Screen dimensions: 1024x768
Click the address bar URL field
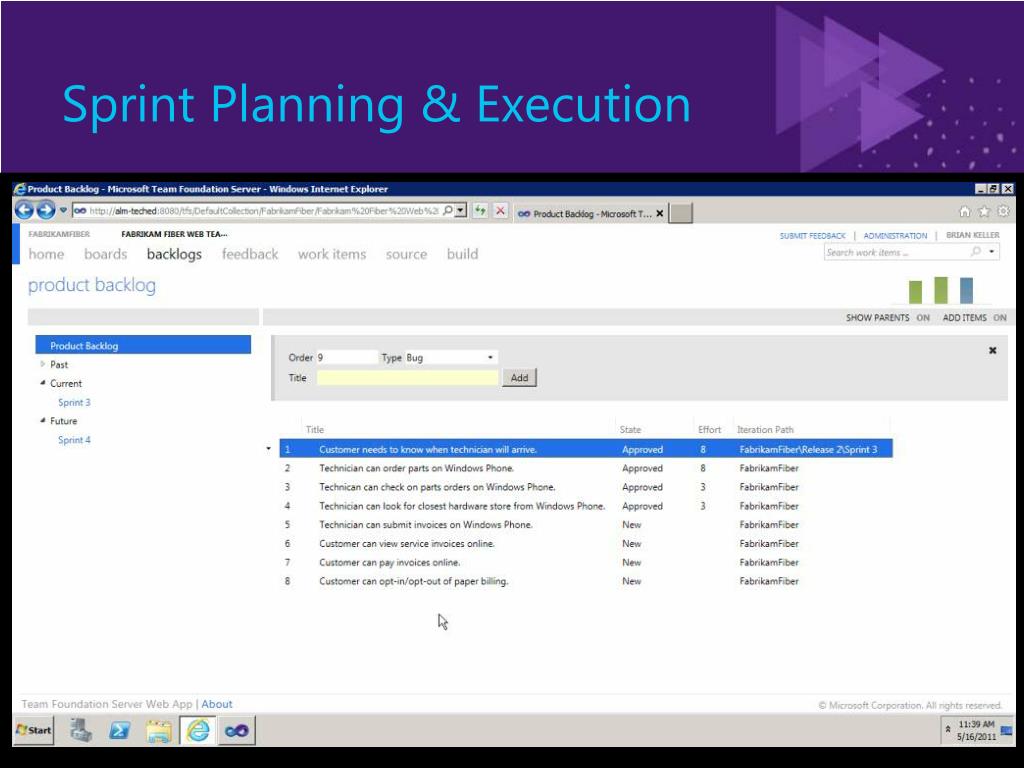point(263,211)
